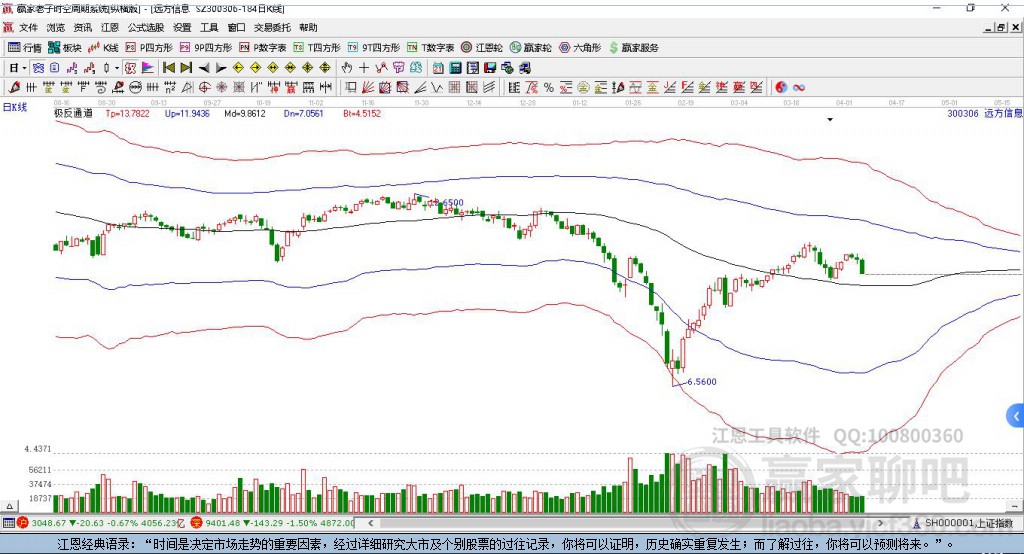This screenshot has width=1024, height=554.
Task: Step chart left with black arrow
Action: [x=204, y=68]
